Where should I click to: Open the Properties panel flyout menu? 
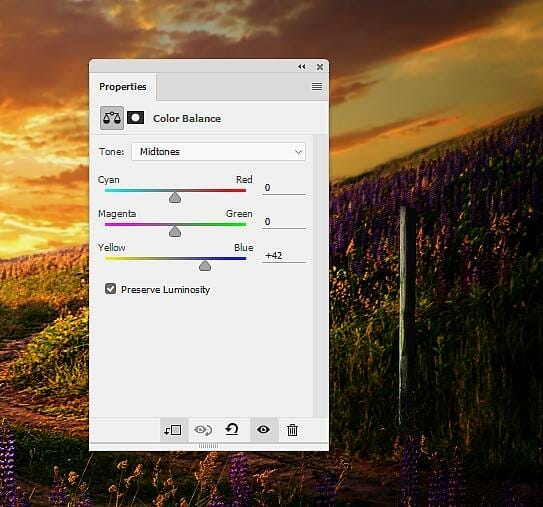(317, 86)
